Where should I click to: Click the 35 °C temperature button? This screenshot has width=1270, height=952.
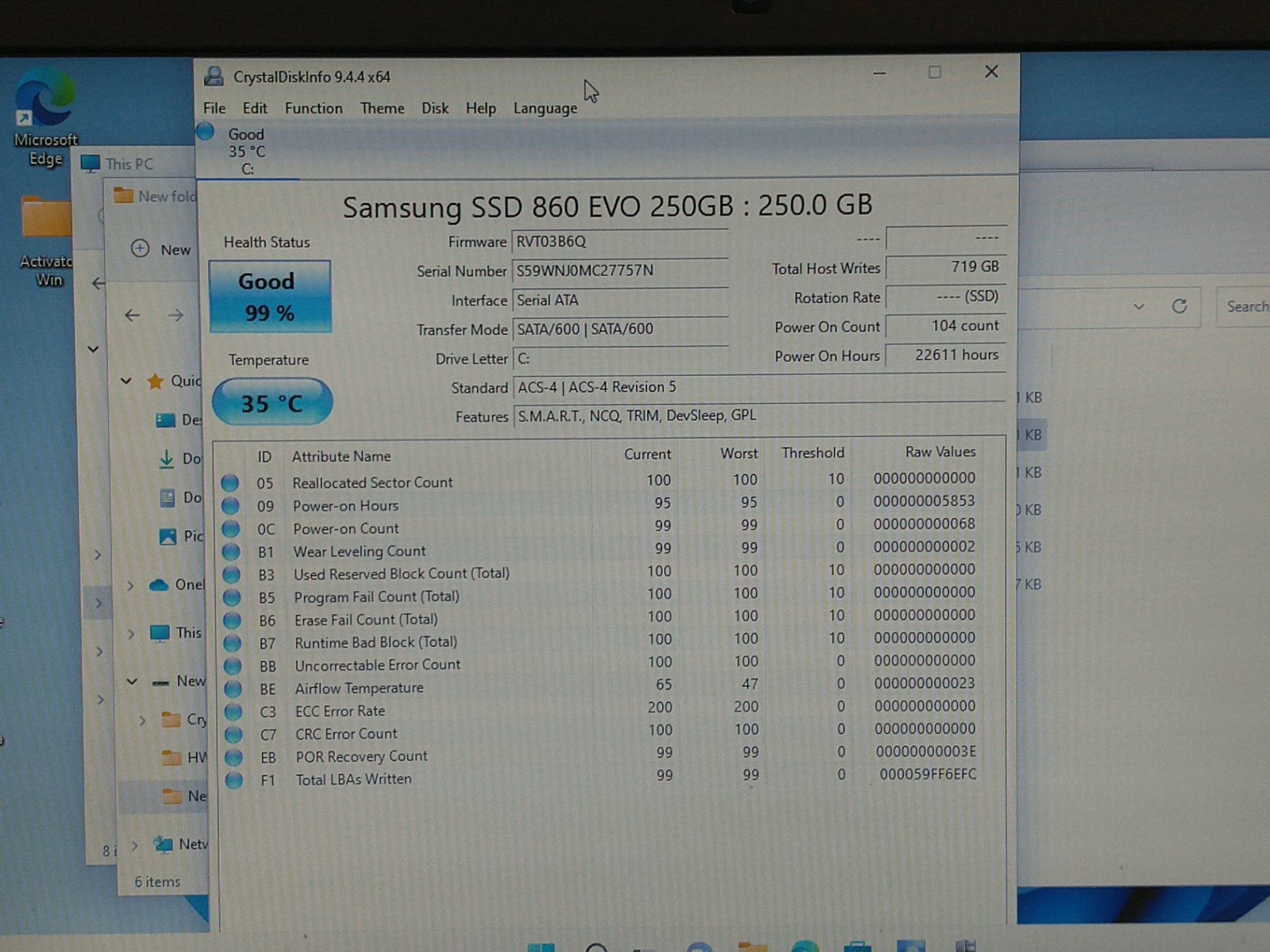click(271, 402)
